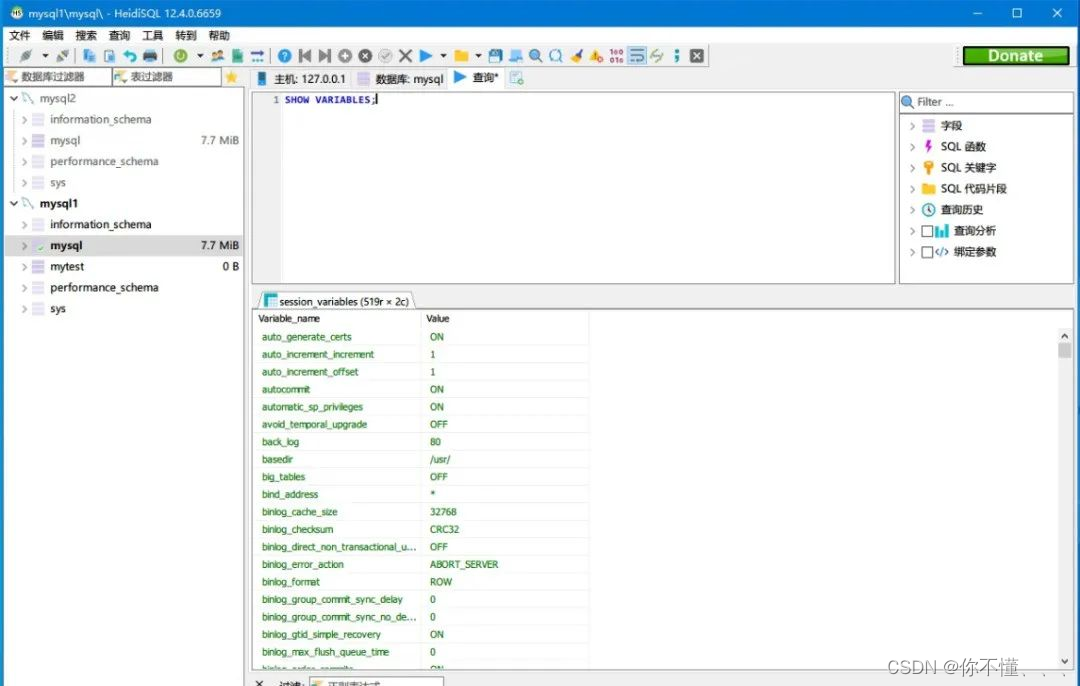1080x686 pixels.
Task: Sort by Variable_name column header
Action: click(x=336, y=319)
